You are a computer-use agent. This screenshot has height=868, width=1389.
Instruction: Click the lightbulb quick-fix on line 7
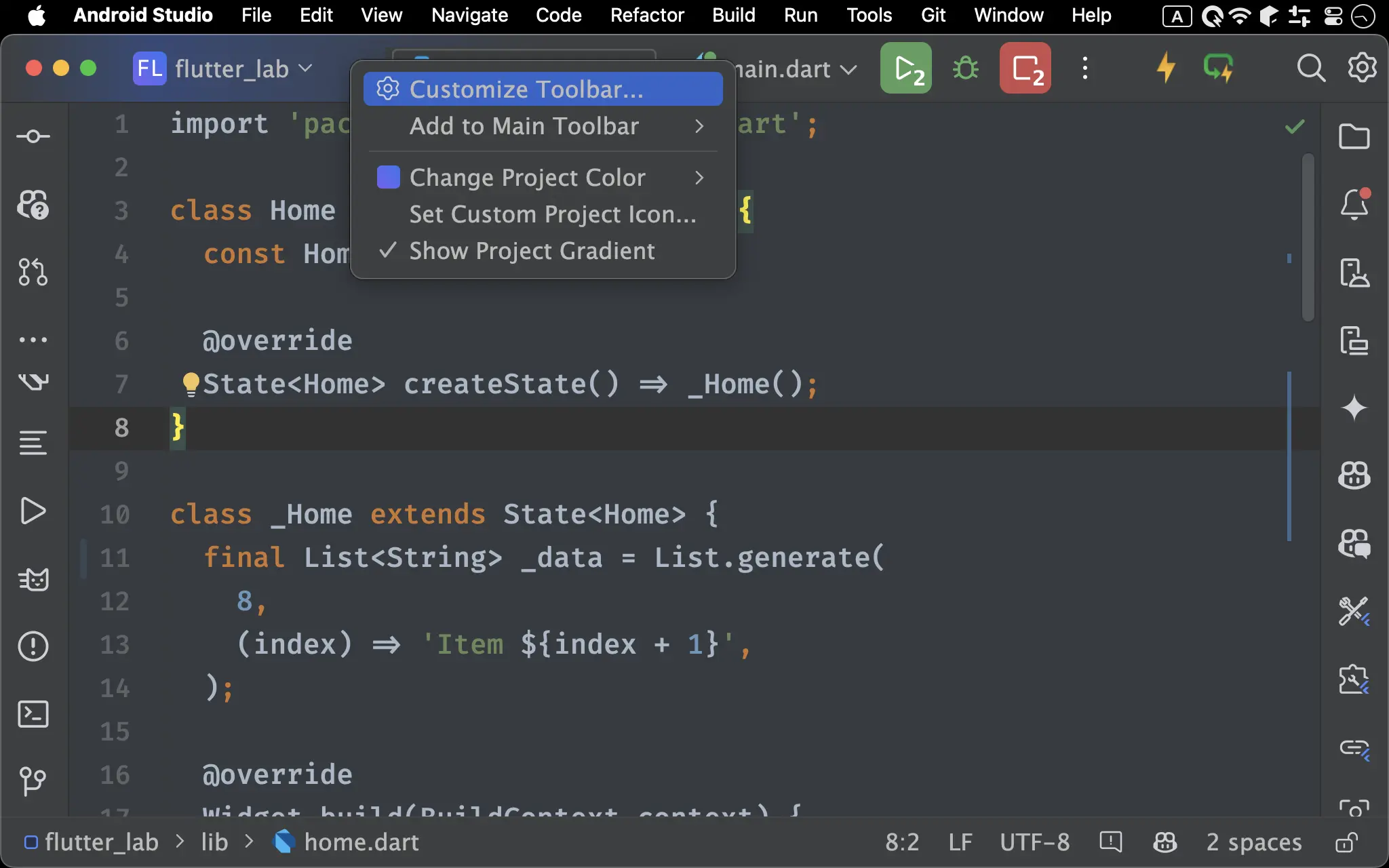pyautogui.click(x=191, y=384)
